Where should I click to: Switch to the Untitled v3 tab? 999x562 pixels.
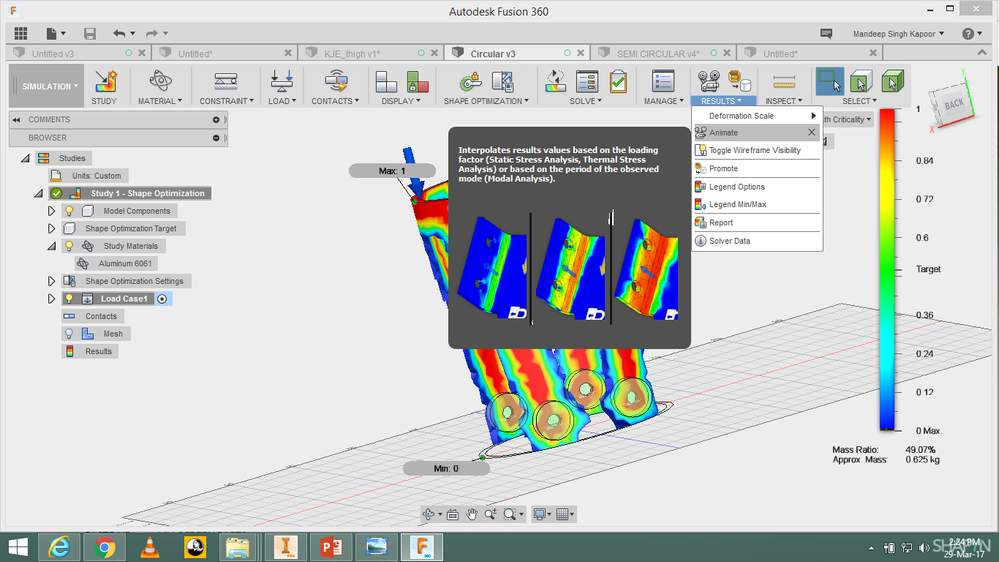76,54
